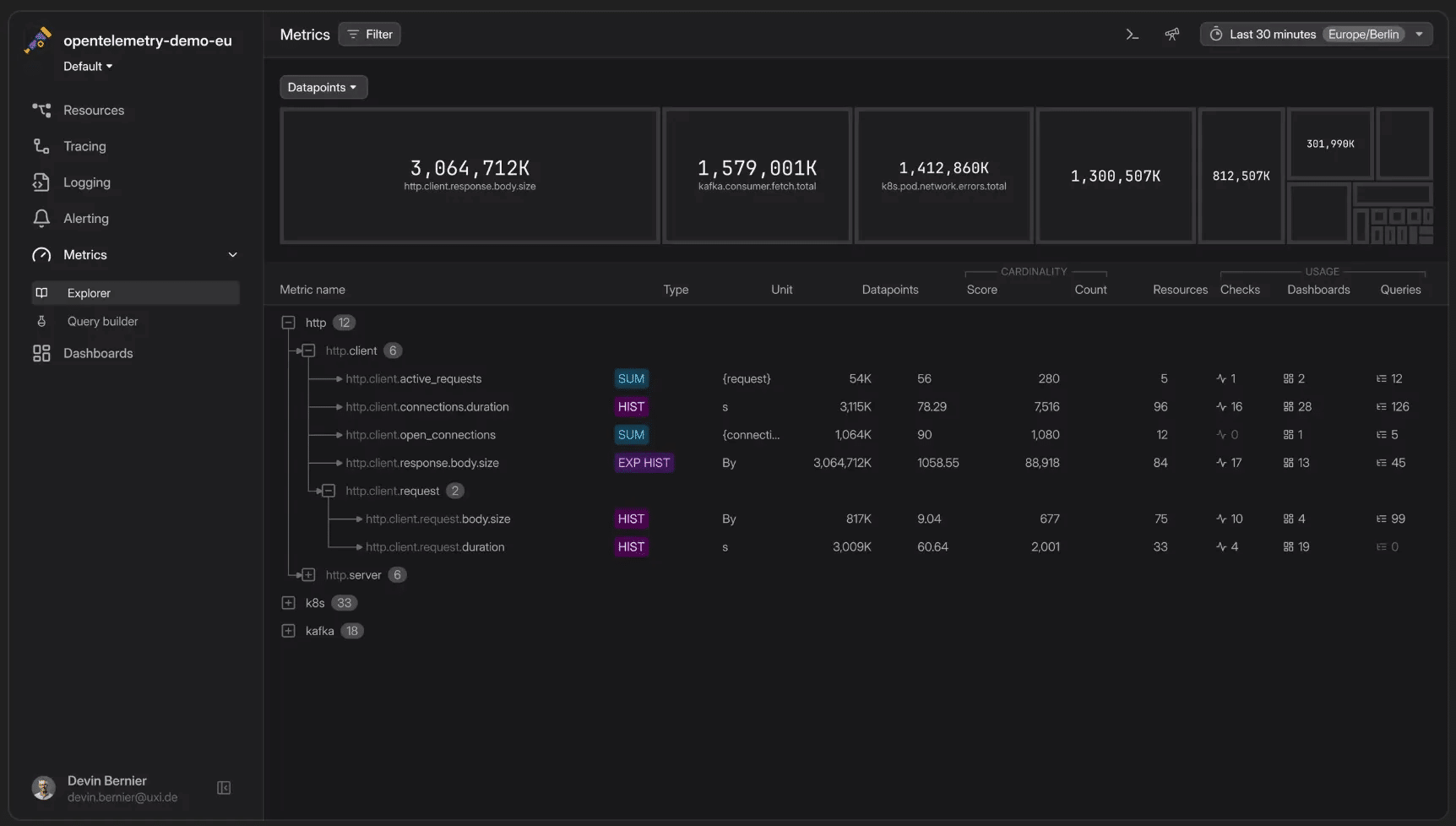Open the terminal console icon in the top bar

[1132, 34]
